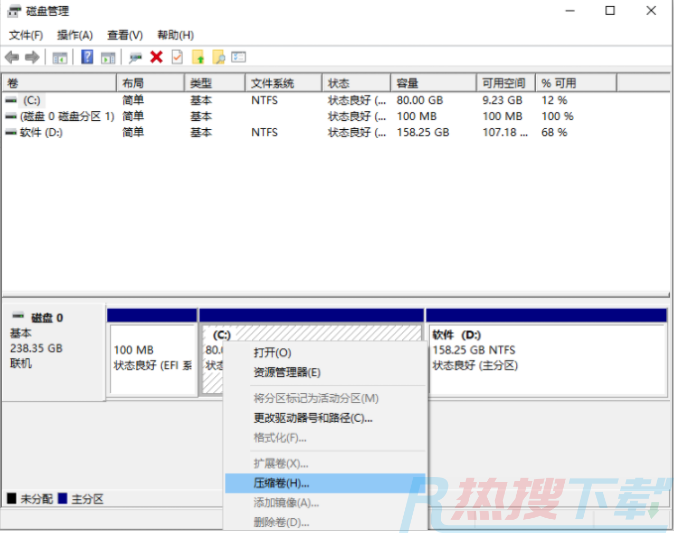The width and height of the screenshot is (674, 533).
Task: Sort by the 可用空间 column header
Action: [x=506, y=83]
